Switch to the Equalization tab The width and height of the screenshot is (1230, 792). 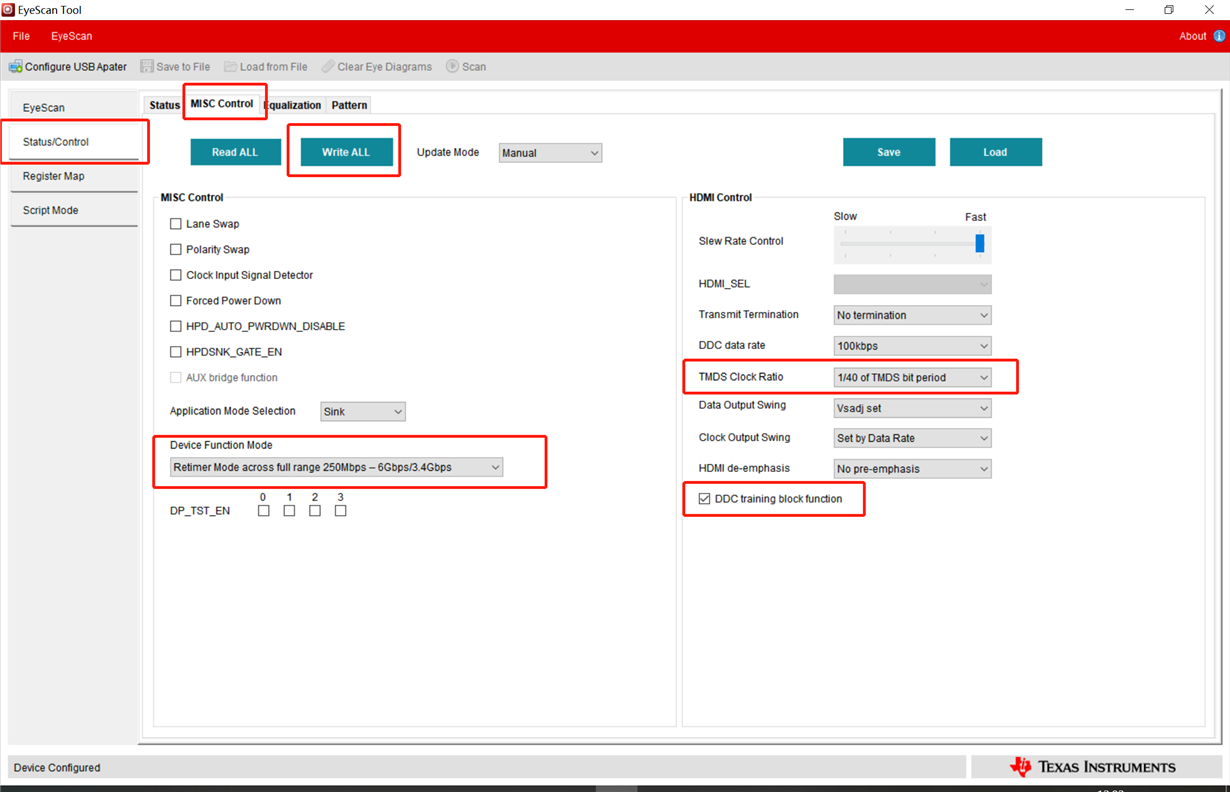[x=293, y=105]
